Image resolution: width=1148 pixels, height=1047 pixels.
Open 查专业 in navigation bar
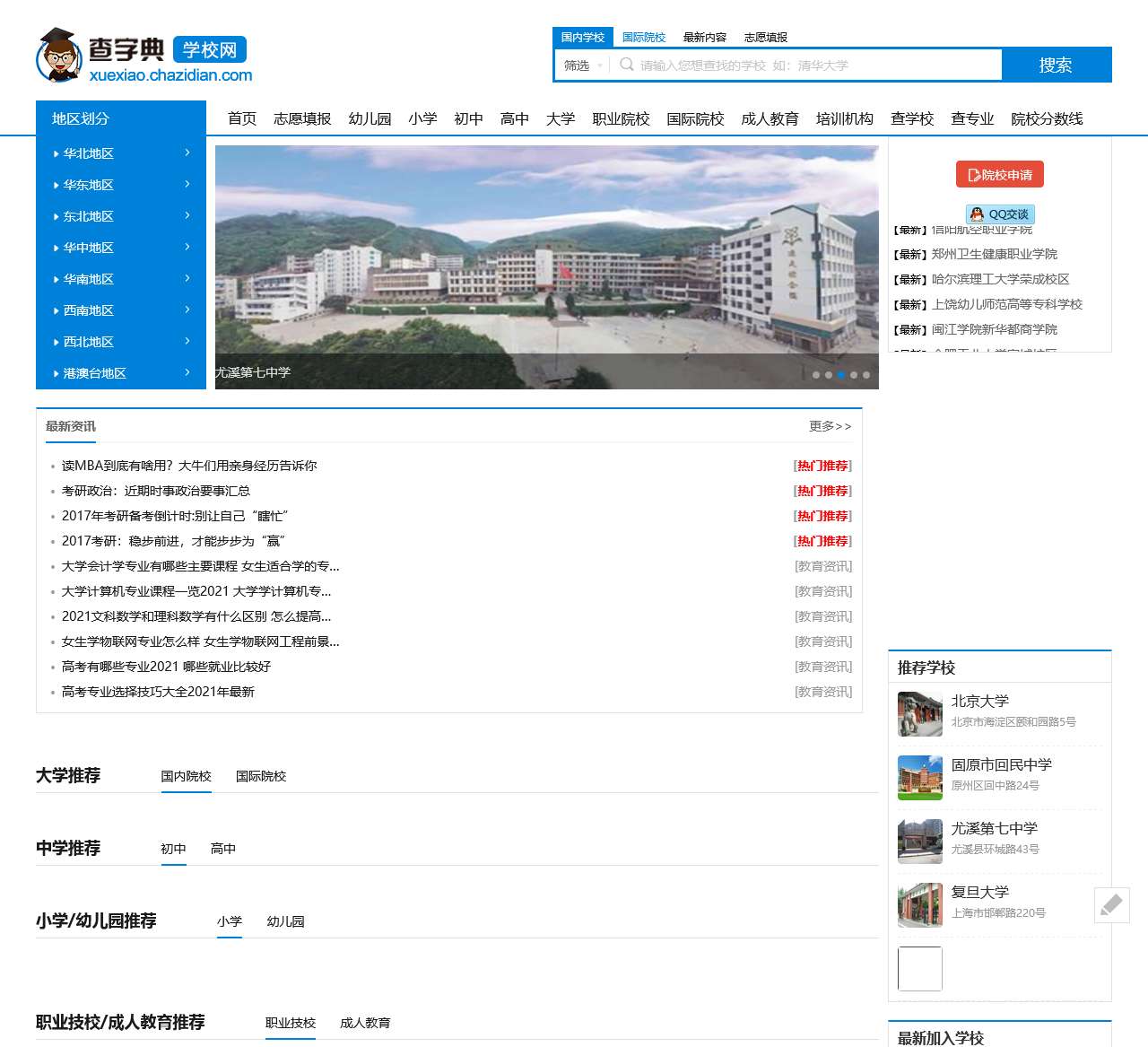[972, 118]
